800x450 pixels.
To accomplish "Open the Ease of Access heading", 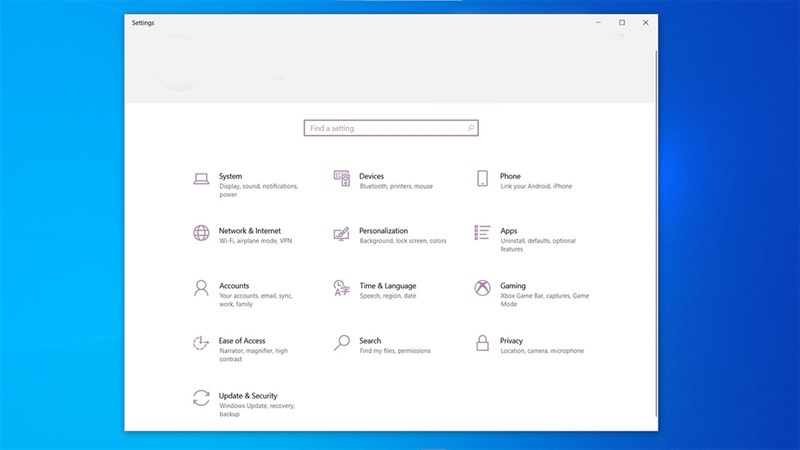I will tap(242, 340).
